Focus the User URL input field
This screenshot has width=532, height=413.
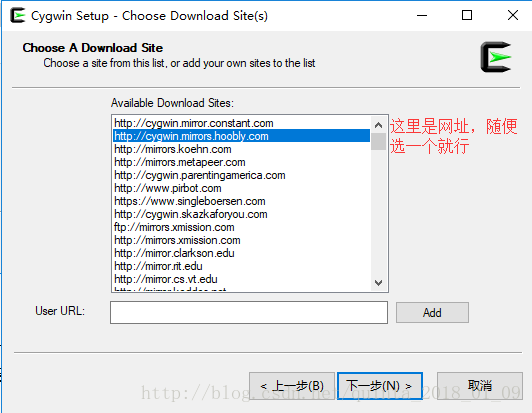coord(249,312)
